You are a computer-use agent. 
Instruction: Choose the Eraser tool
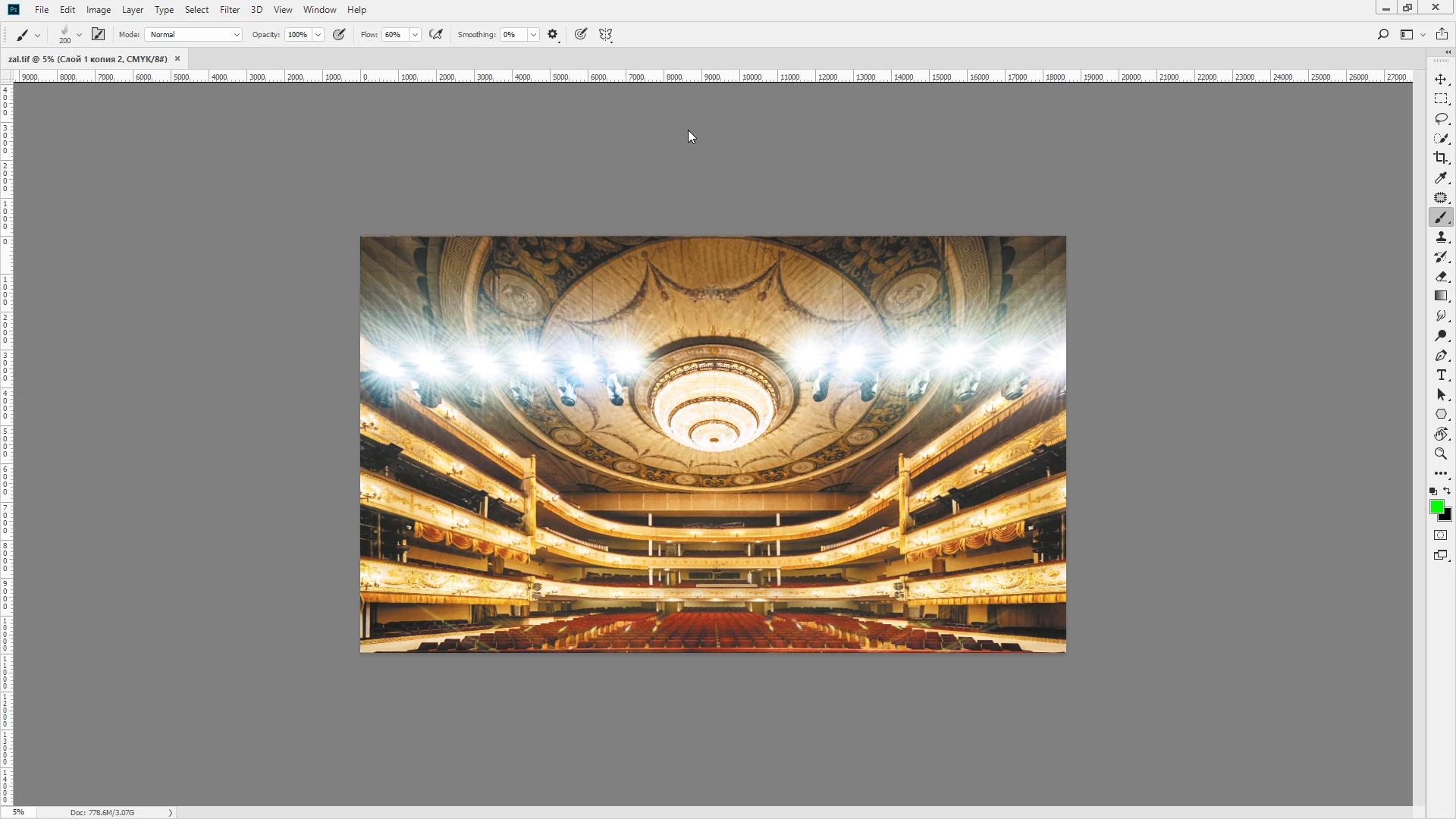[x=1441, y=277]
